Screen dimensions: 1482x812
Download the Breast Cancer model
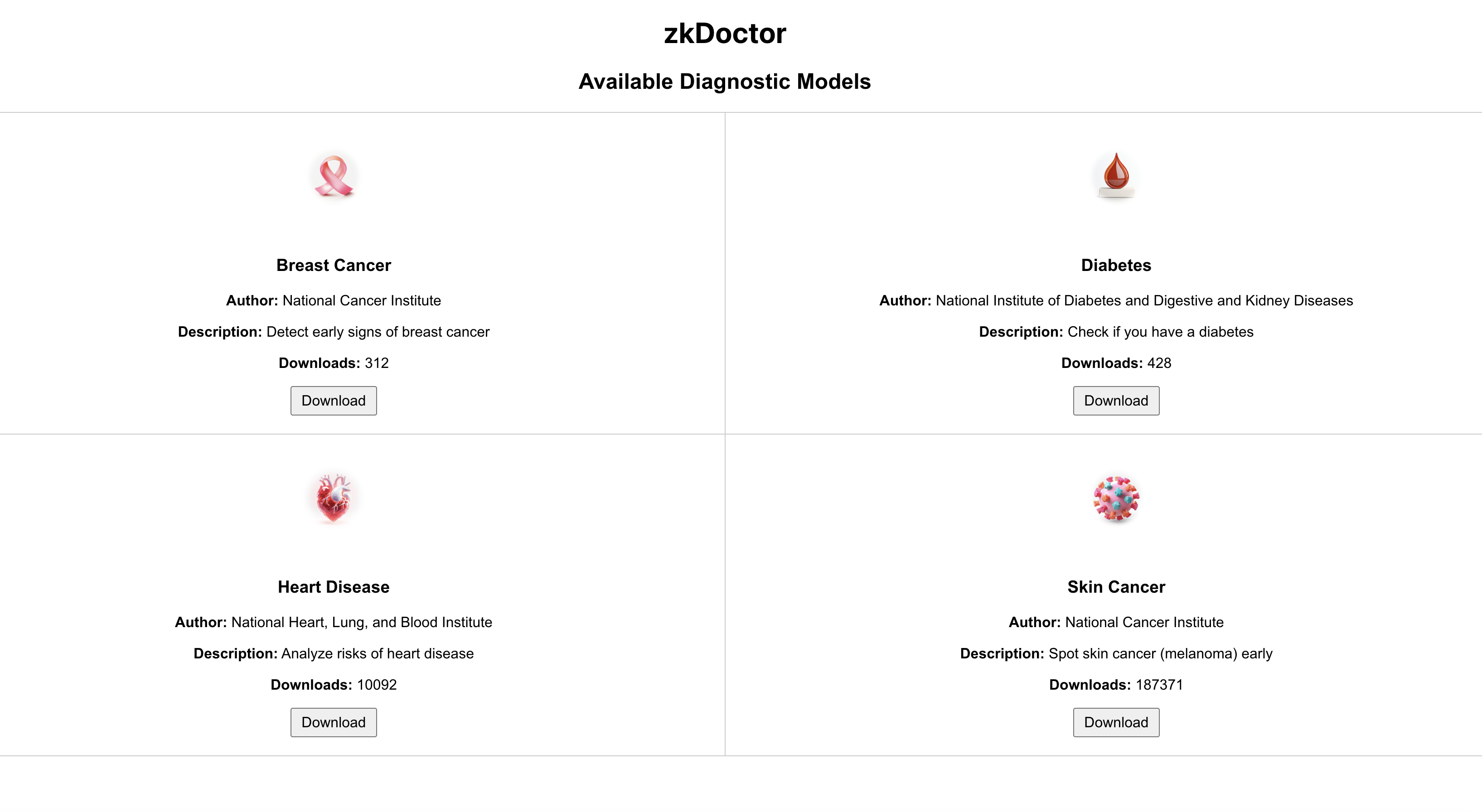pyautogui.click(x=333, y=400)
